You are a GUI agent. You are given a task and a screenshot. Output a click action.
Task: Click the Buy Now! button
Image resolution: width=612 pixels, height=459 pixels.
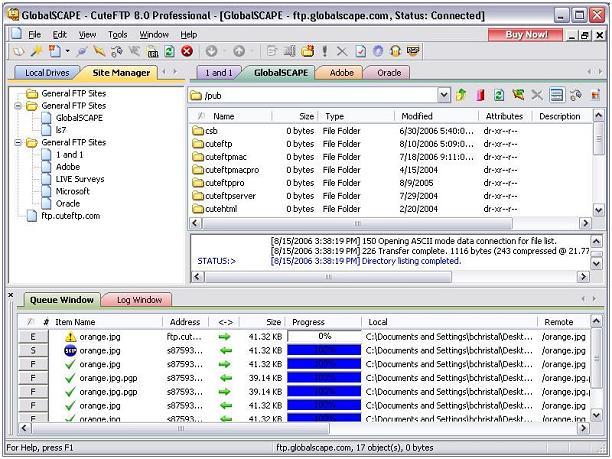tap(526, 34)
